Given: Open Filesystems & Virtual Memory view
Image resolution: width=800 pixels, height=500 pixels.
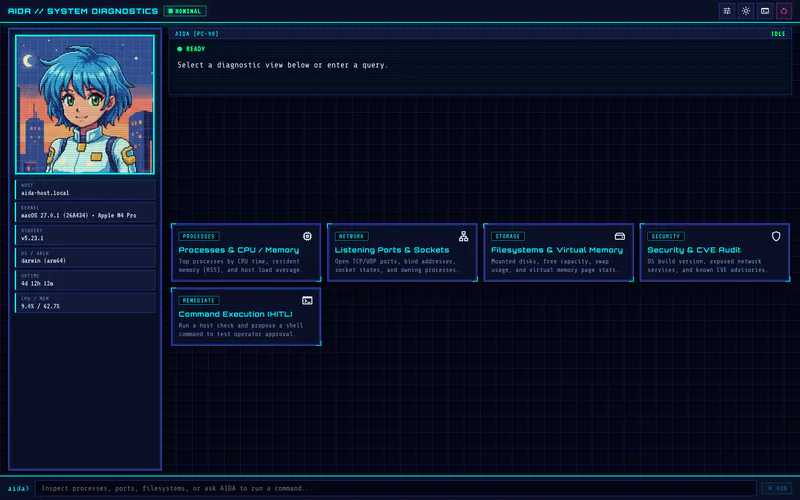Looking at the screenshot, I should pos(559,252).
